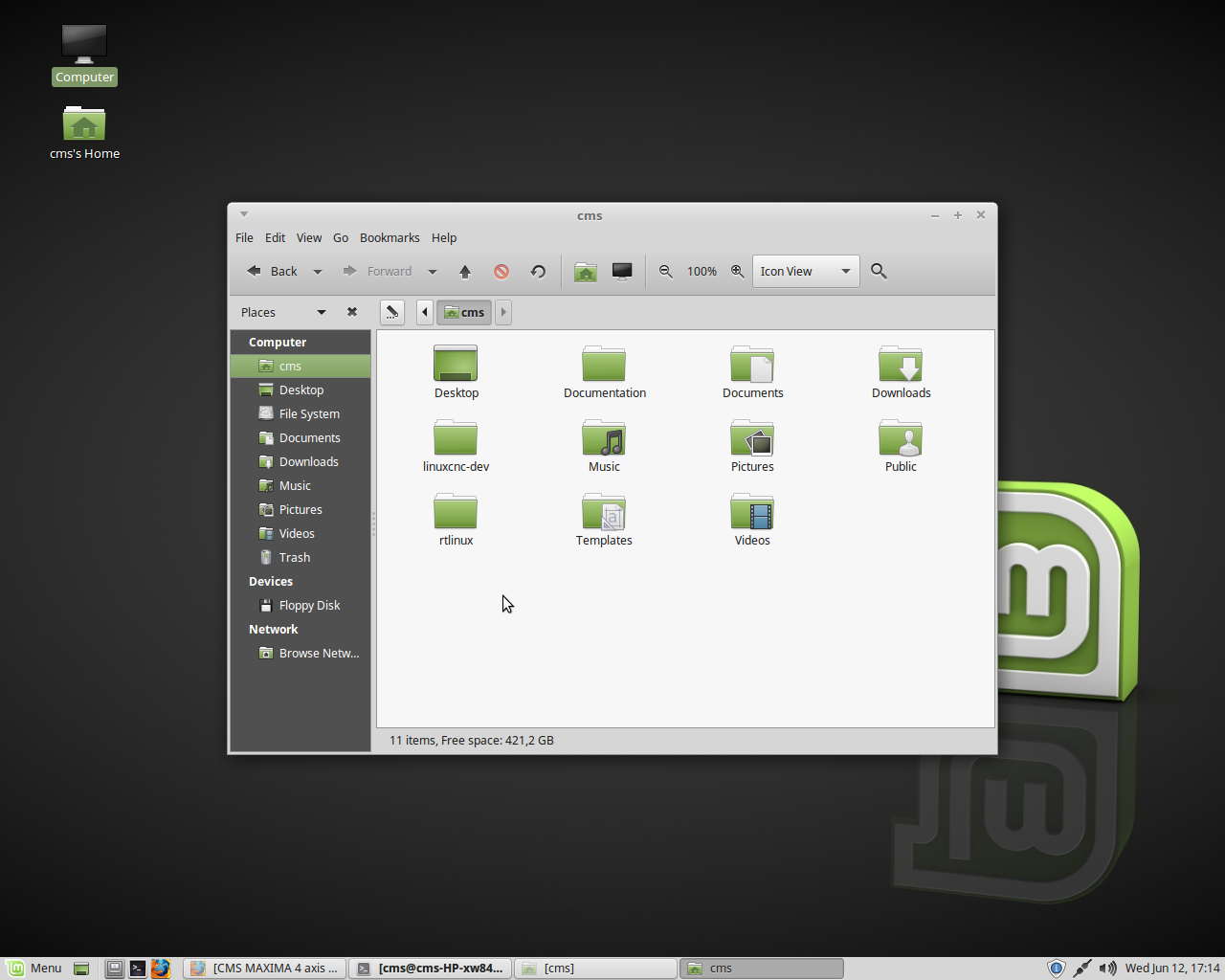Click the 100% zoom level button
The height and width of the screenshot is (980, 1225).
[702, 272]
